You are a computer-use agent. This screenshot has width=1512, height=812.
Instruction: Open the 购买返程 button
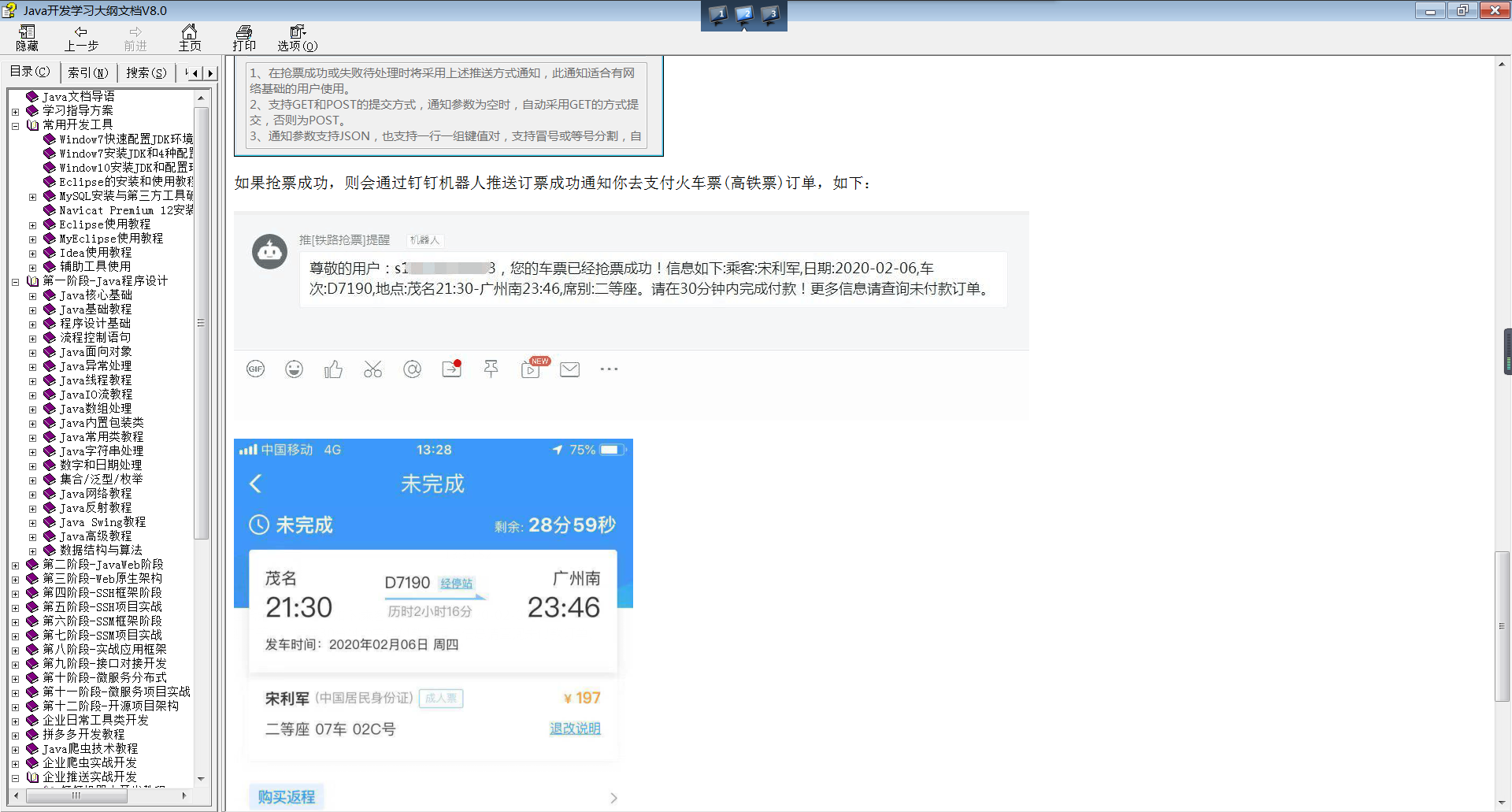286,797
